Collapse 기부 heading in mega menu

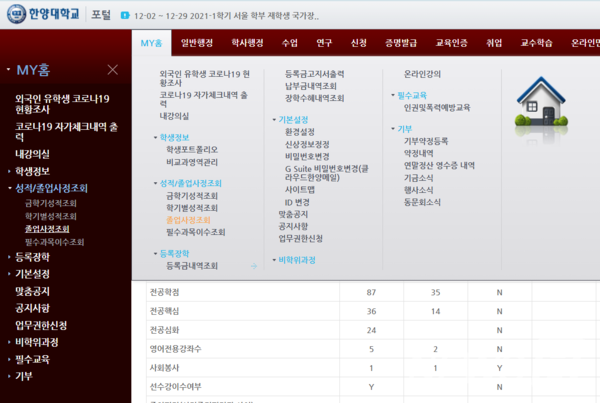point(404,129)
